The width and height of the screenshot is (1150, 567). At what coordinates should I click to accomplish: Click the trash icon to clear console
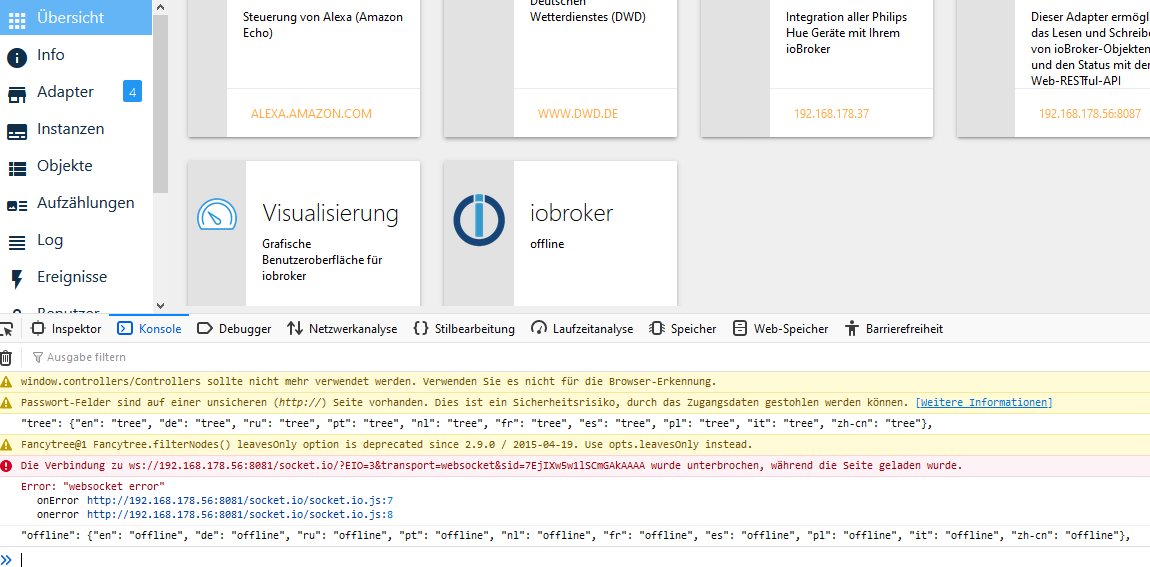(x=6, y=357)
